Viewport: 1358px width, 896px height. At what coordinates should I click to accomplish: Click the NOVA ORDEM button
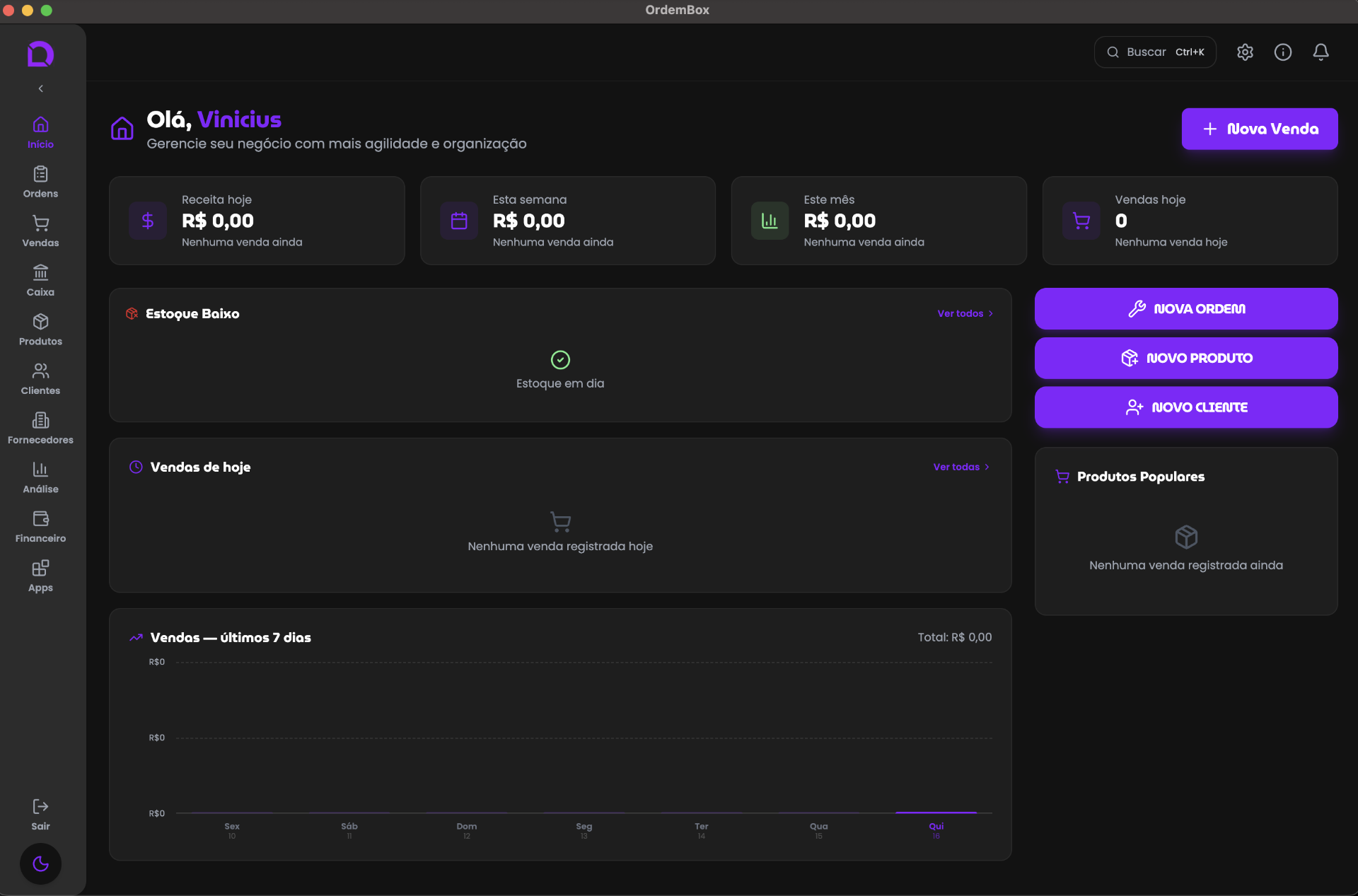(x=1186, y=308)
